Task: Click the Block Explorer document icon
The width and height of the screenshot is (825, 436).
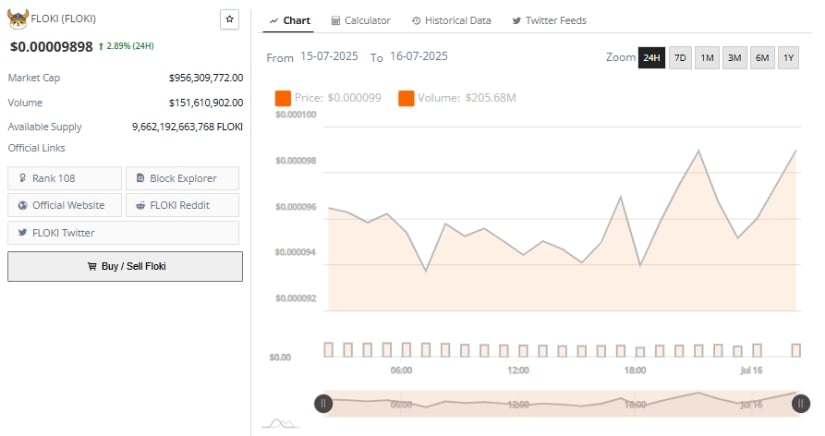Action: tap(140, 178)
